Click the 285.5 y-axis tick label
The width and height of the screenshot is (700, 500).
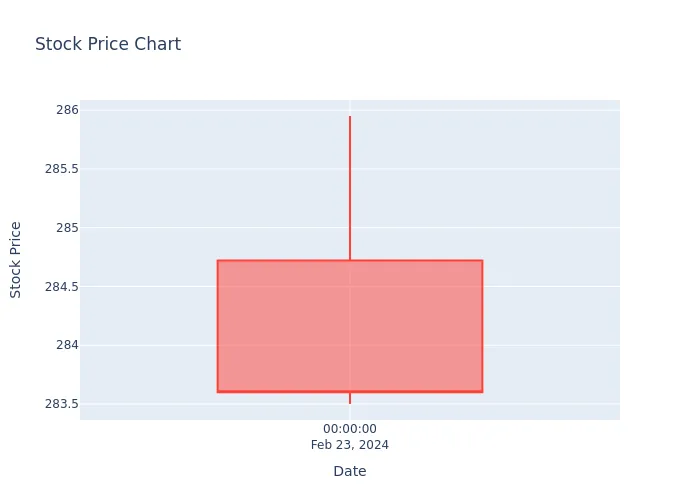62,169
